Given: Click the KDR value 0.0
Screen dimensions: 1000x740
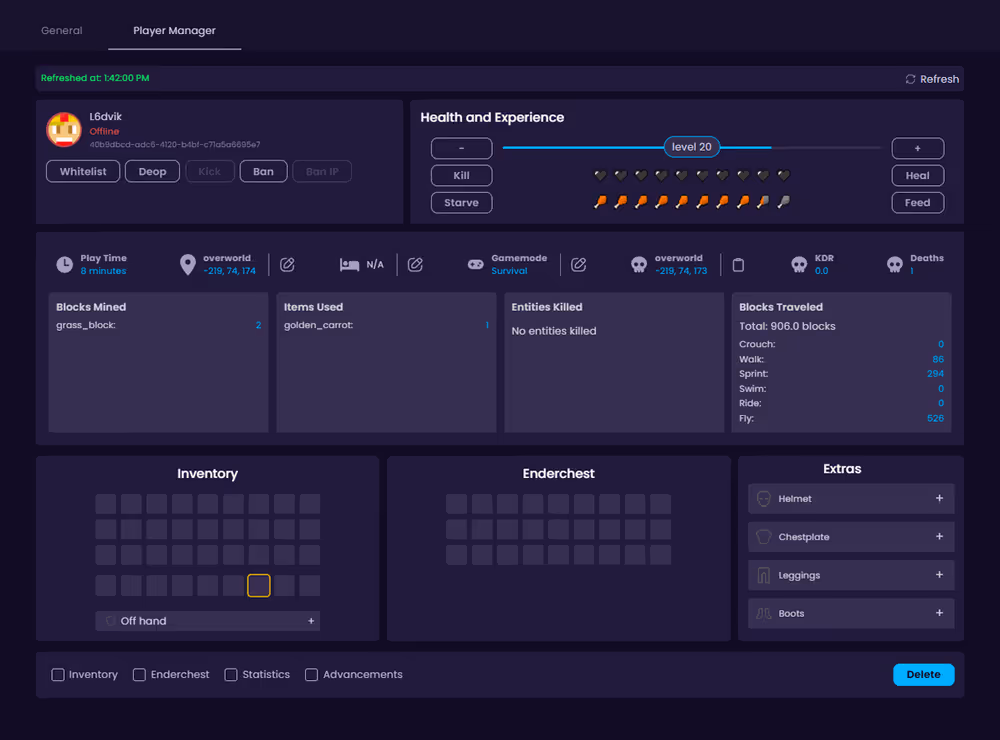Looking at the screenshot, I should (821, 271).
